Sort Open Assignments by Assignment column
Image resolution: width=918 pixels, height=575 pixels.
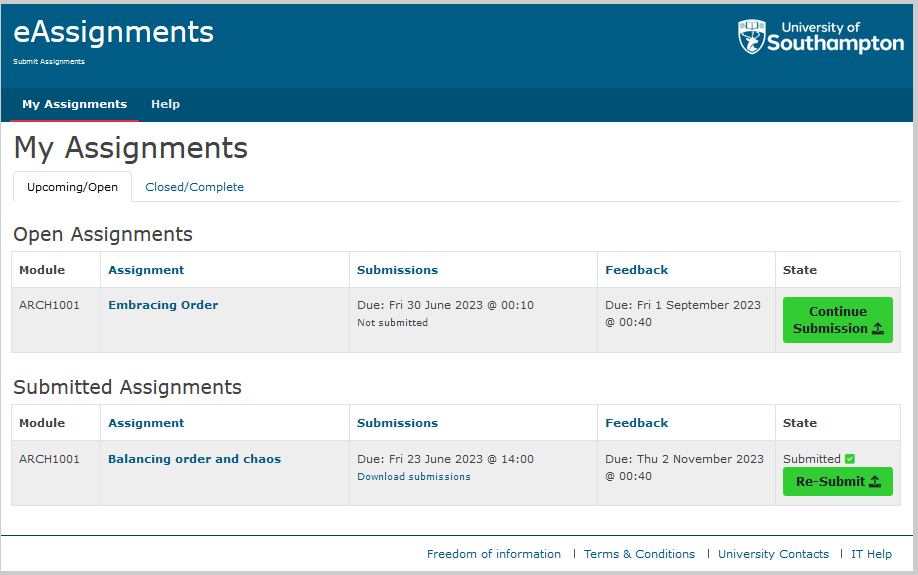coord(146,270)
